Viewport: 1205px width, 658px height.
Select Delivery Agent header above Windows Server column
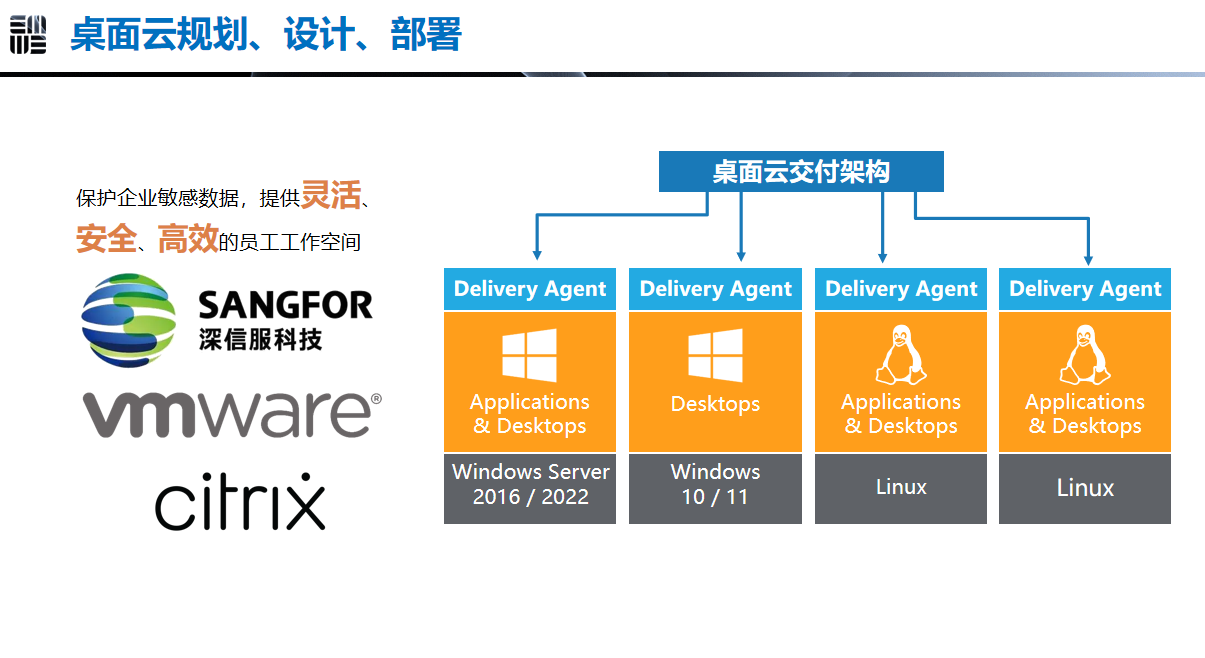click(530, 289)
